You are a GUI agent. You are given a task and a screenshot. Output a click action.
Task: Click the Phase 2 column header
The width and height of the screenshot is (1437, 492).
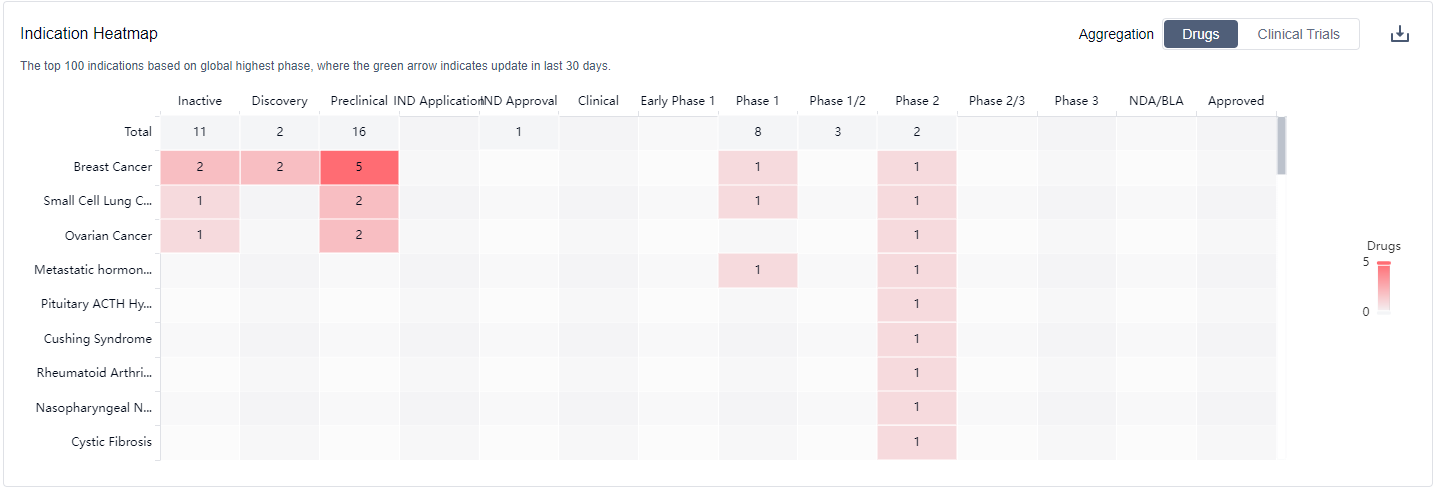pyautogui.click(x=917, y=101)
